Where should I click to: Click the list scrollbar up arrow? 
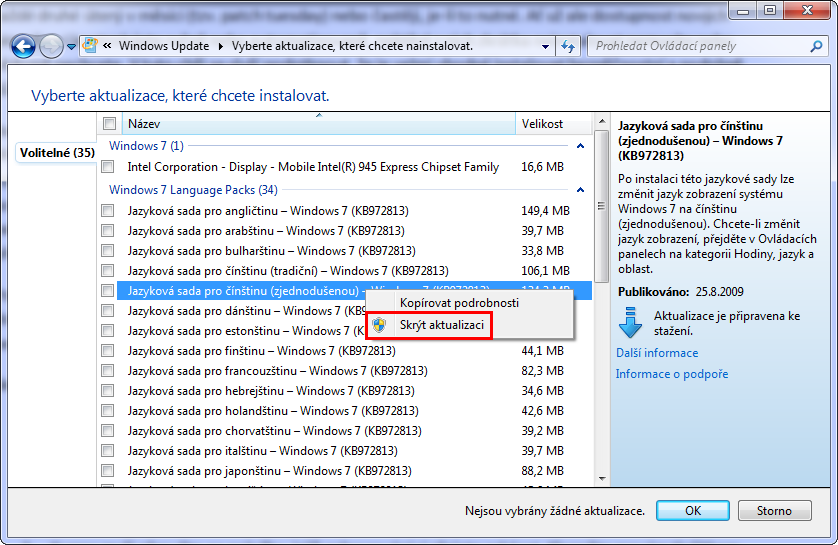tap(602, 122)
